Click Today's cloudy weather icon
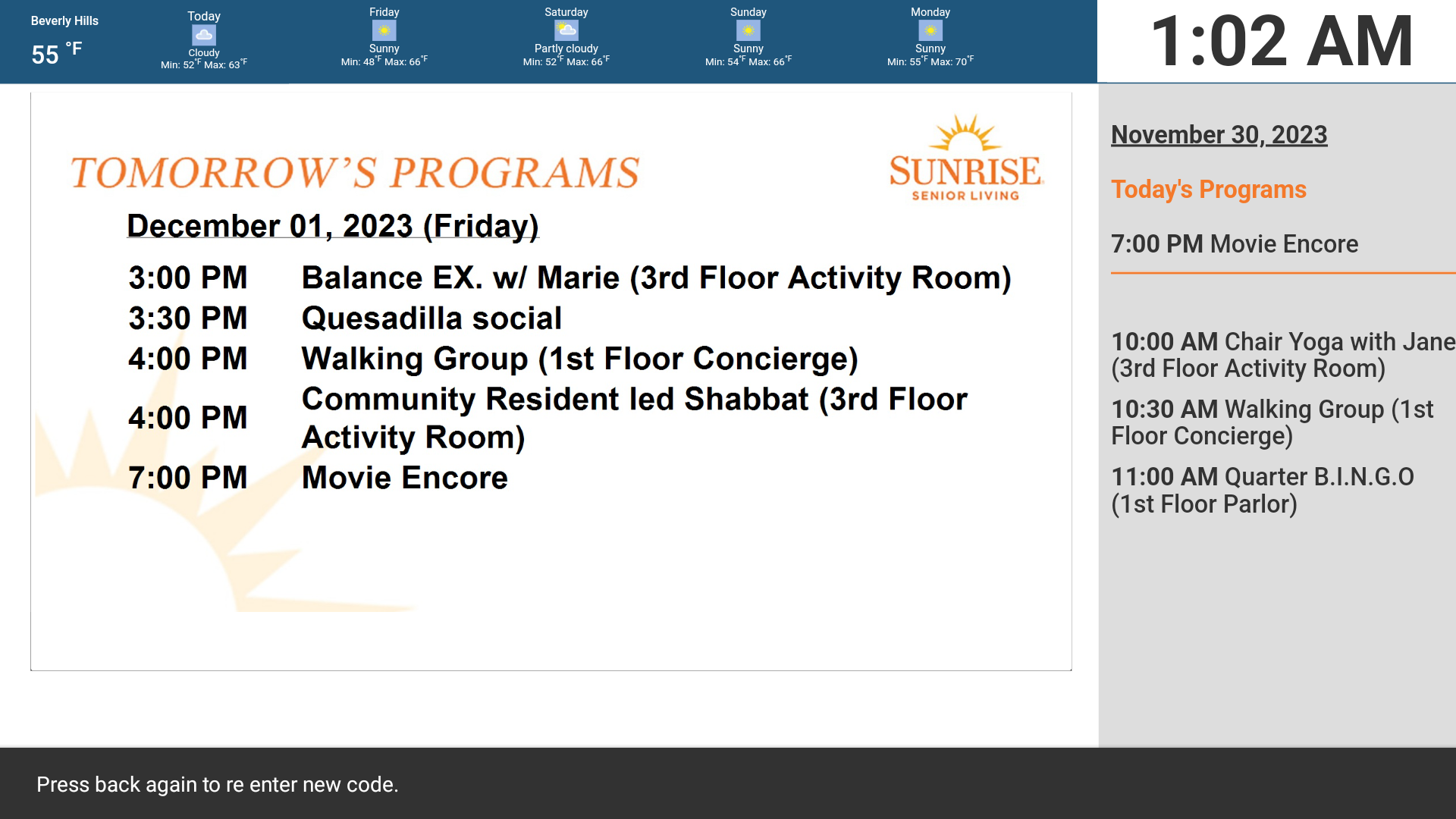 coord(203,35)
